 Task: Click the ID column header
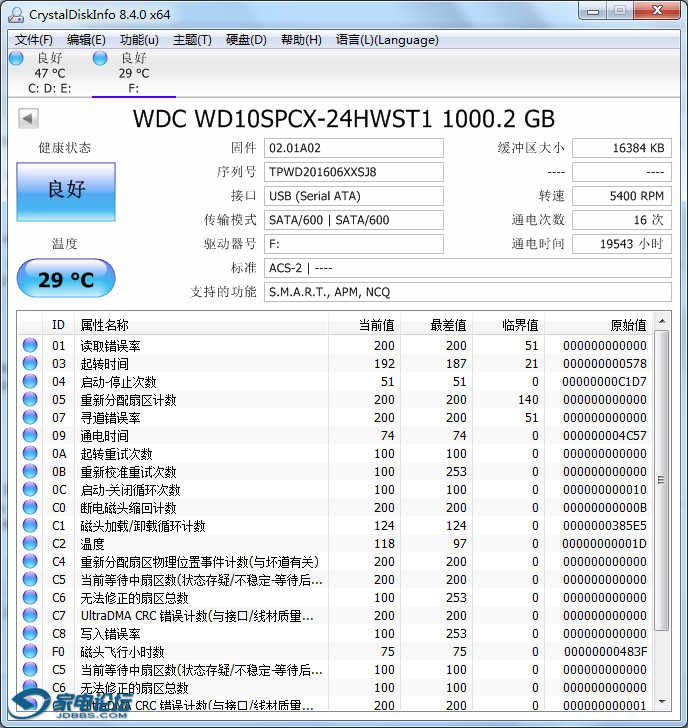58,325
